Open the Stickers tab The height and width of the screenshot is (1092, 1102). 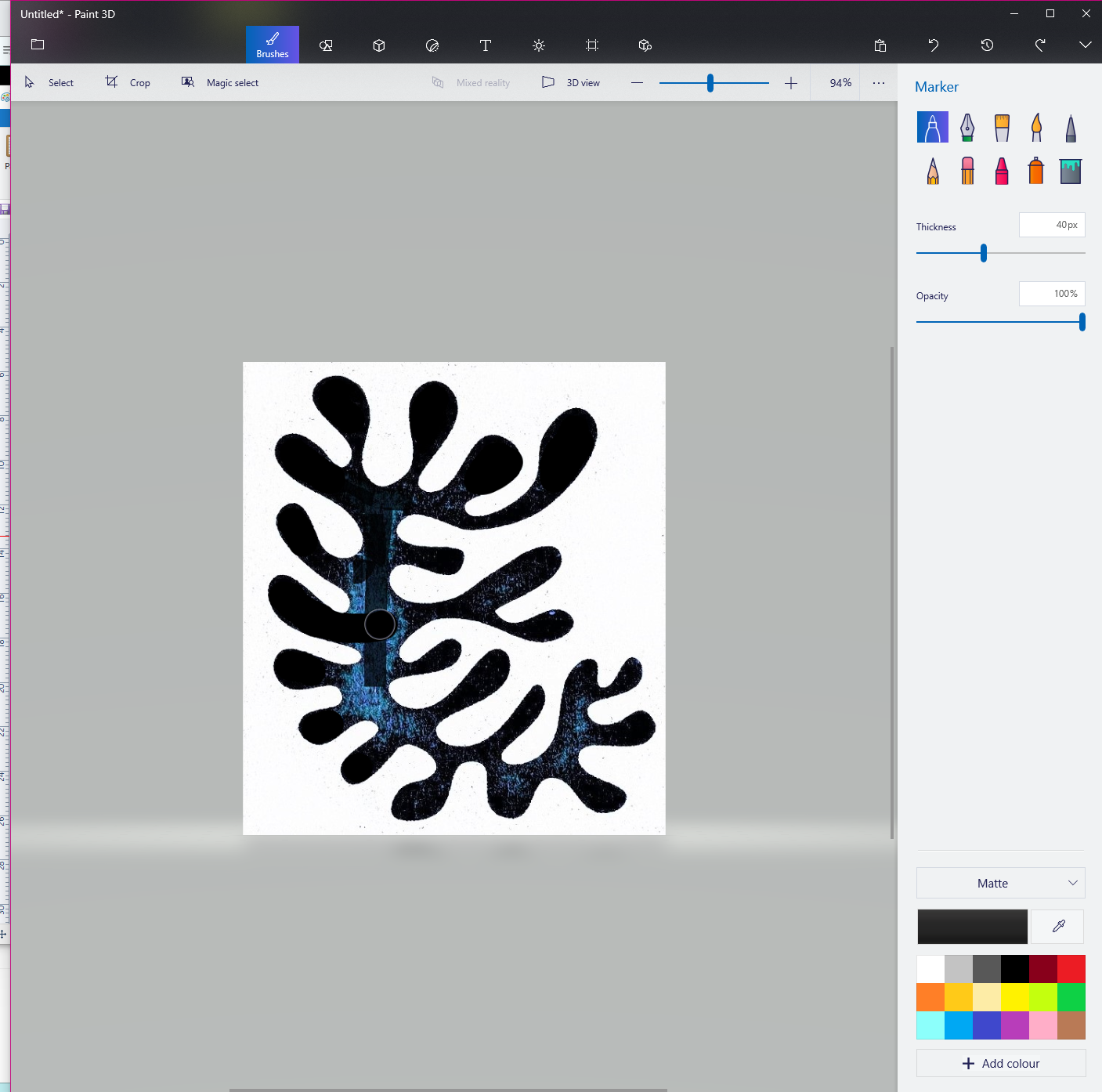[x=432, y=45]
